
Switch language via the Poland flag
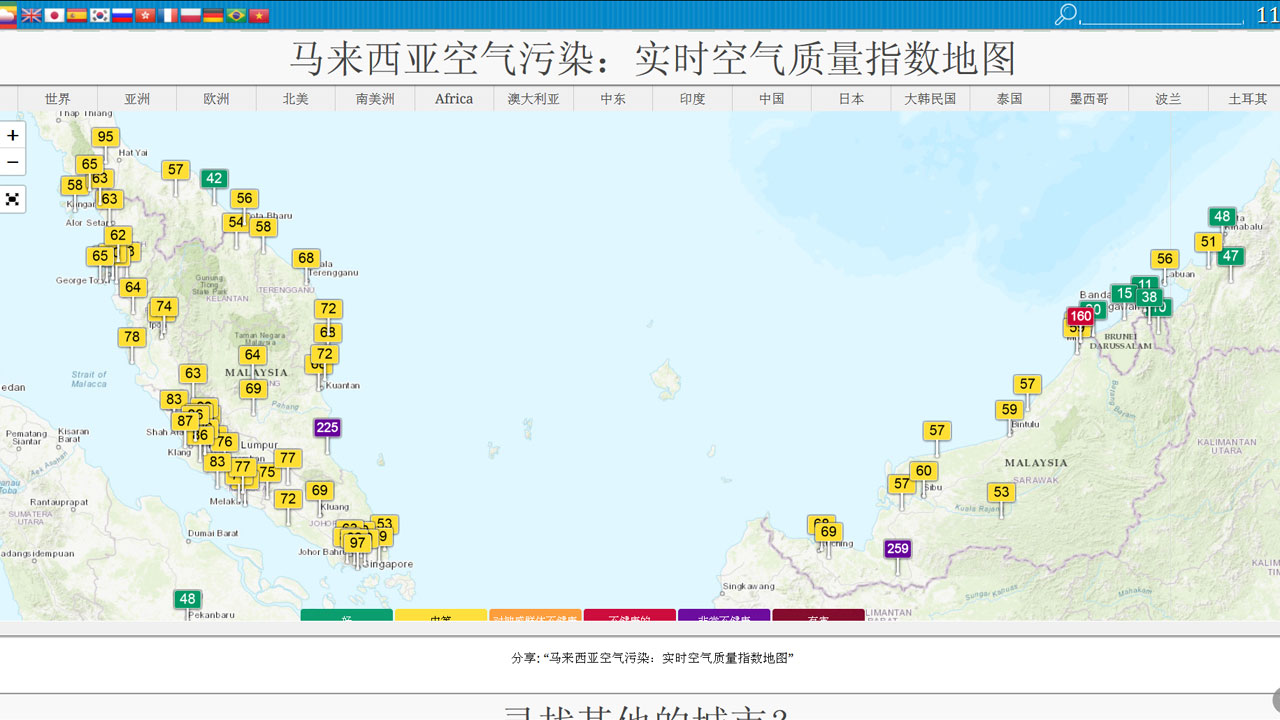[x=191, y=15]
